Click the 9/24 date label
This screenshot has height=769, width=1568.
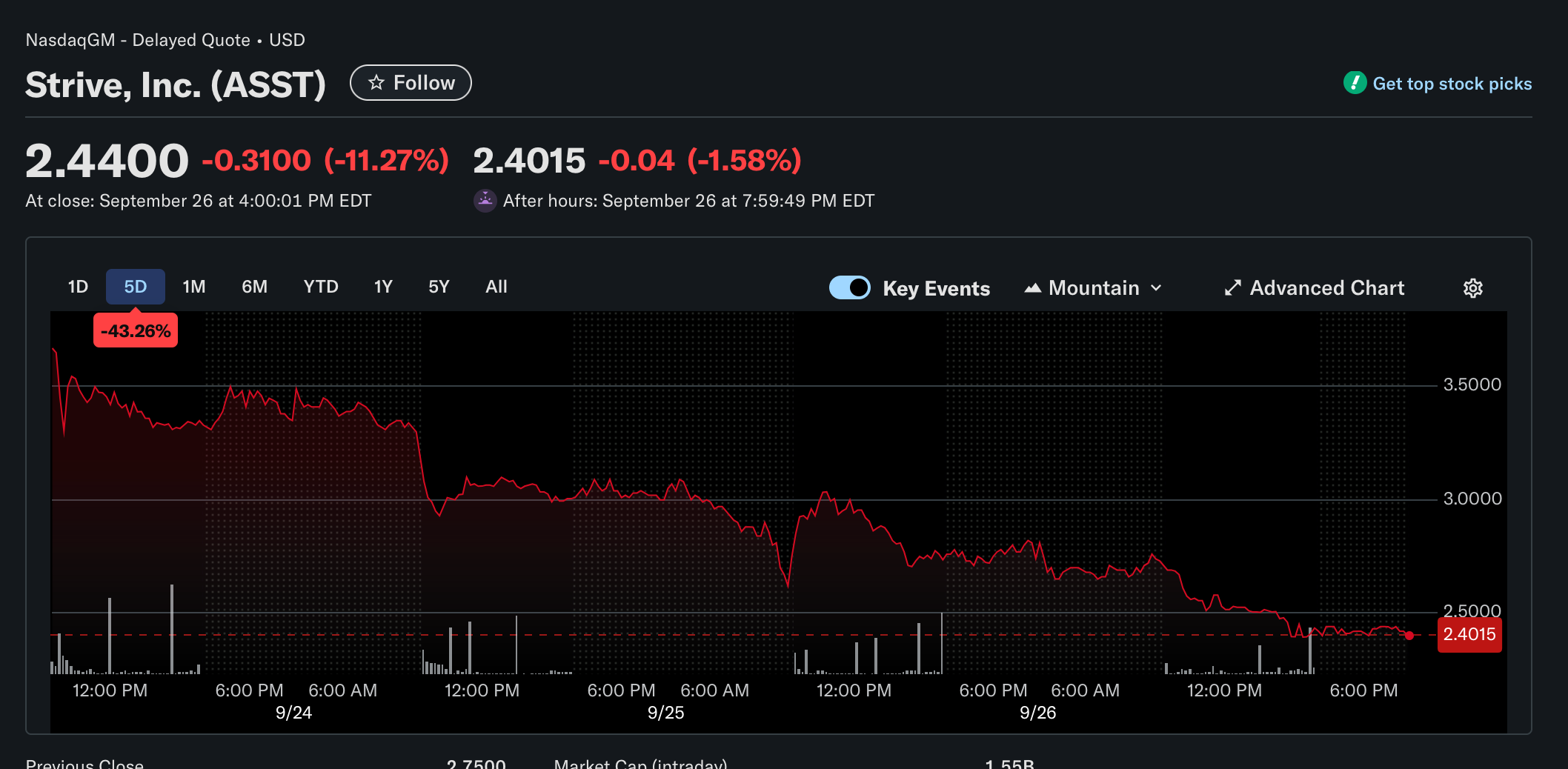(293, 713)
